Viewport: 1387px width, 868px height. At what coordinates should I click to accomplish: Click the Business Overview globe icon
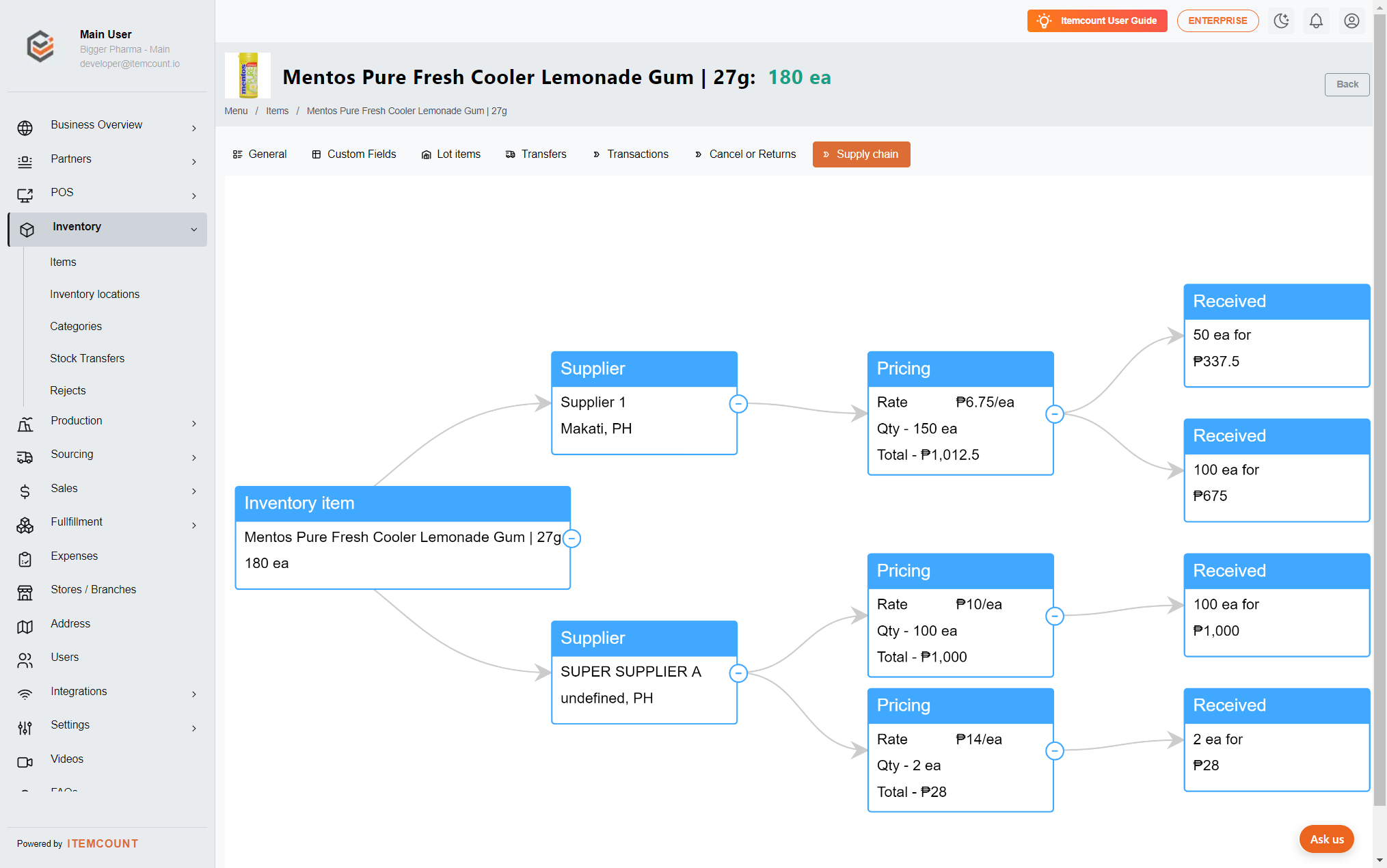click(x=25, y=128)
